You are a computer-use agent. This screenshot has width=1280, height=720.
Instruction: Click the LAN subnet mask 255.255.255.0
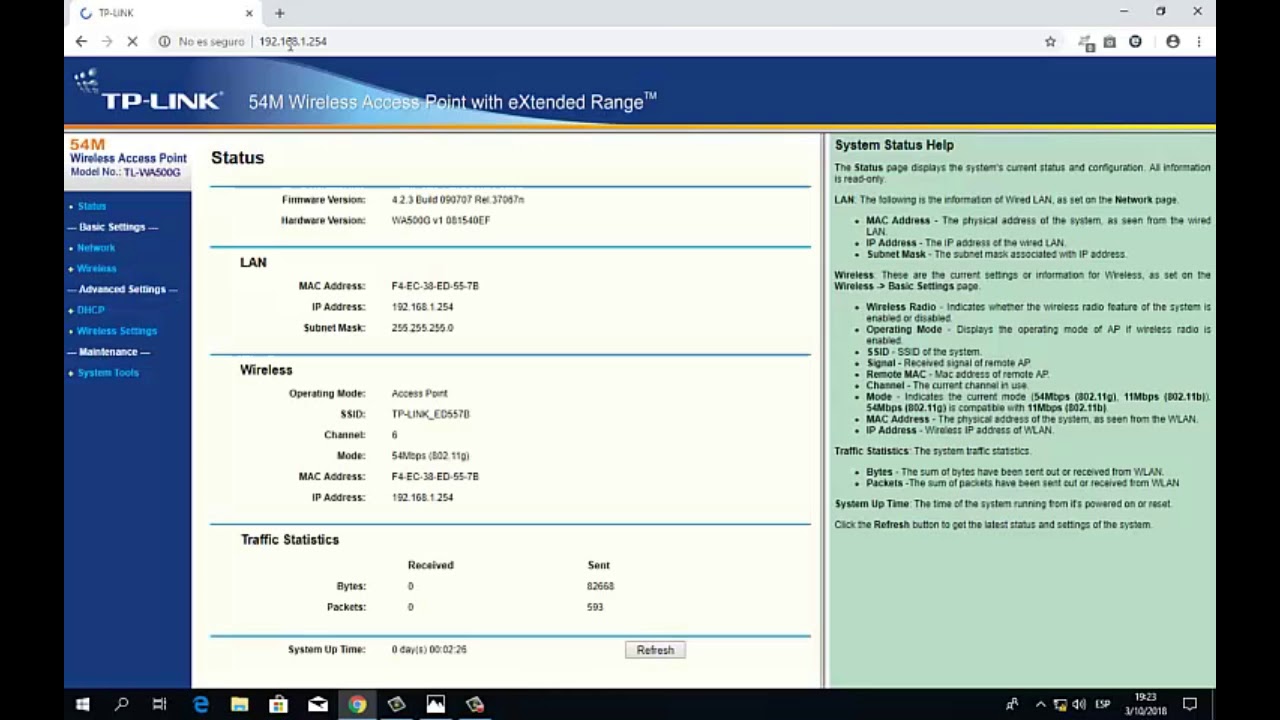pos(422,328)
